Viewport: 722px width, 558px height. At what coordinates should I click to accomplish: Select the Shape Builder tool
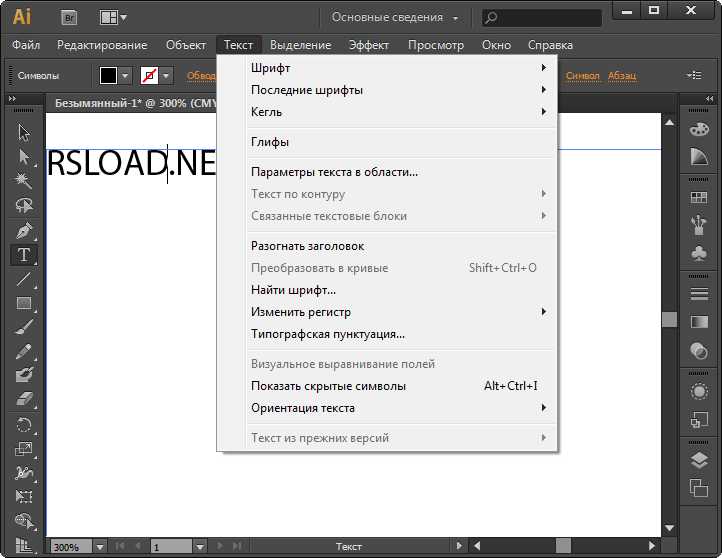click(x=23, y=521)
